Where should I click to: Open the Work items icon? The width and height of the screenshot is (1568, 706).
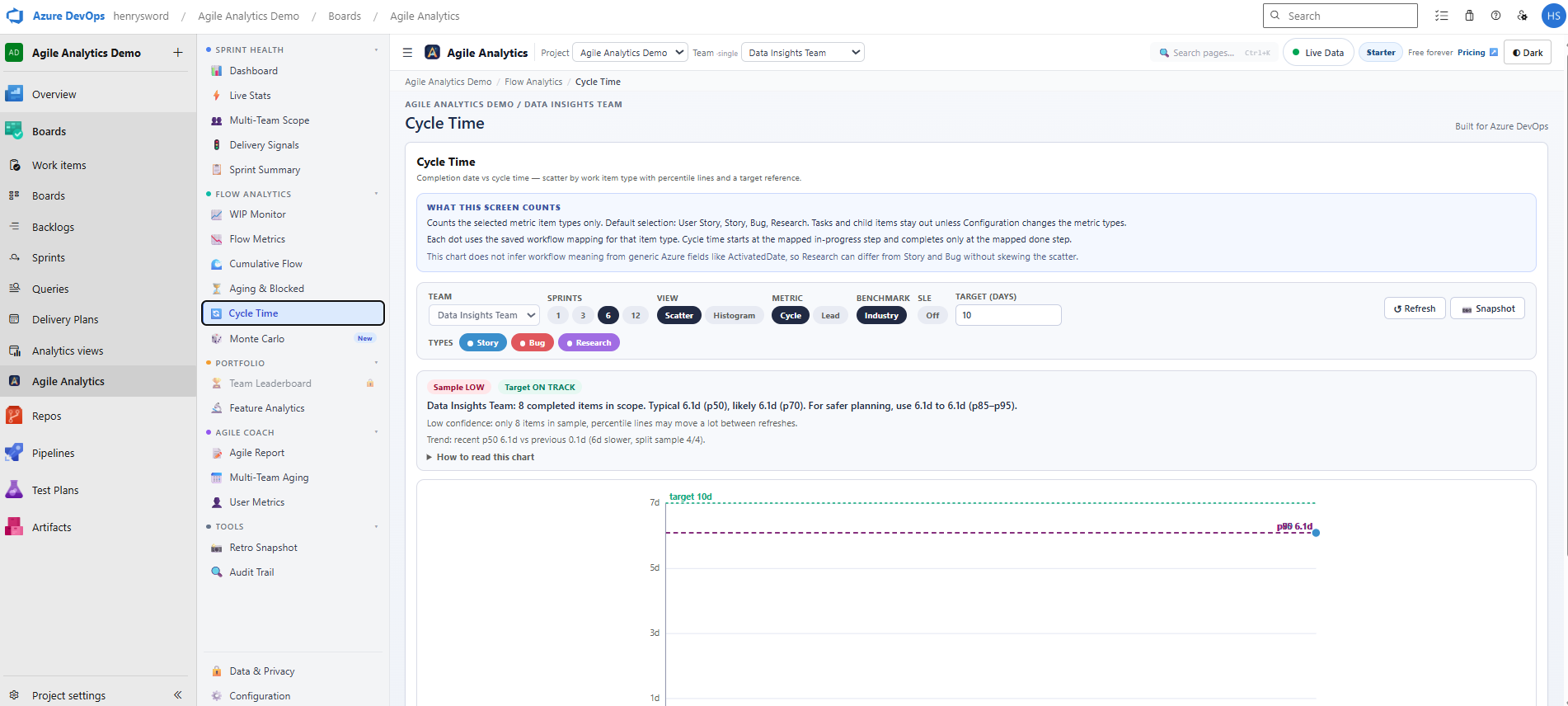[x=14, y=165]
